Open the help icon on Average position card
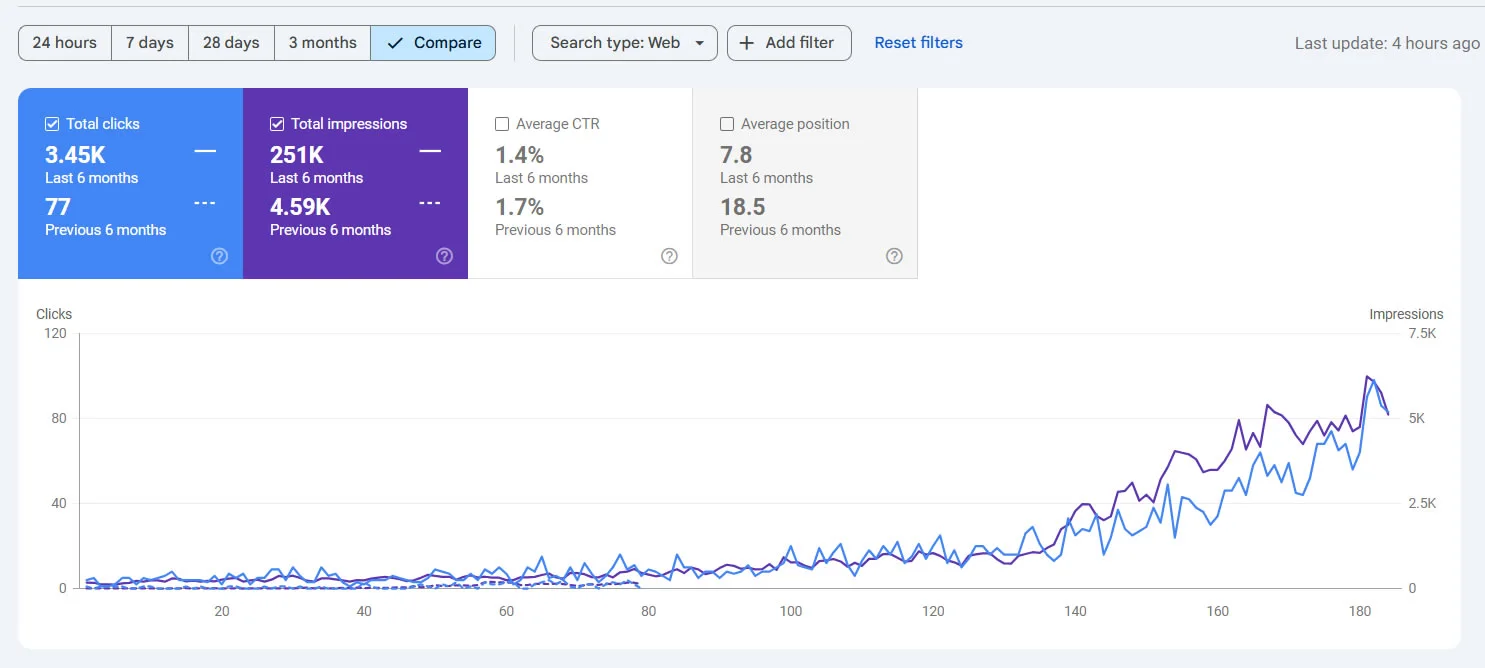Image resolution: width=1485 pixels, height=668 pixels. click(894, 256)
